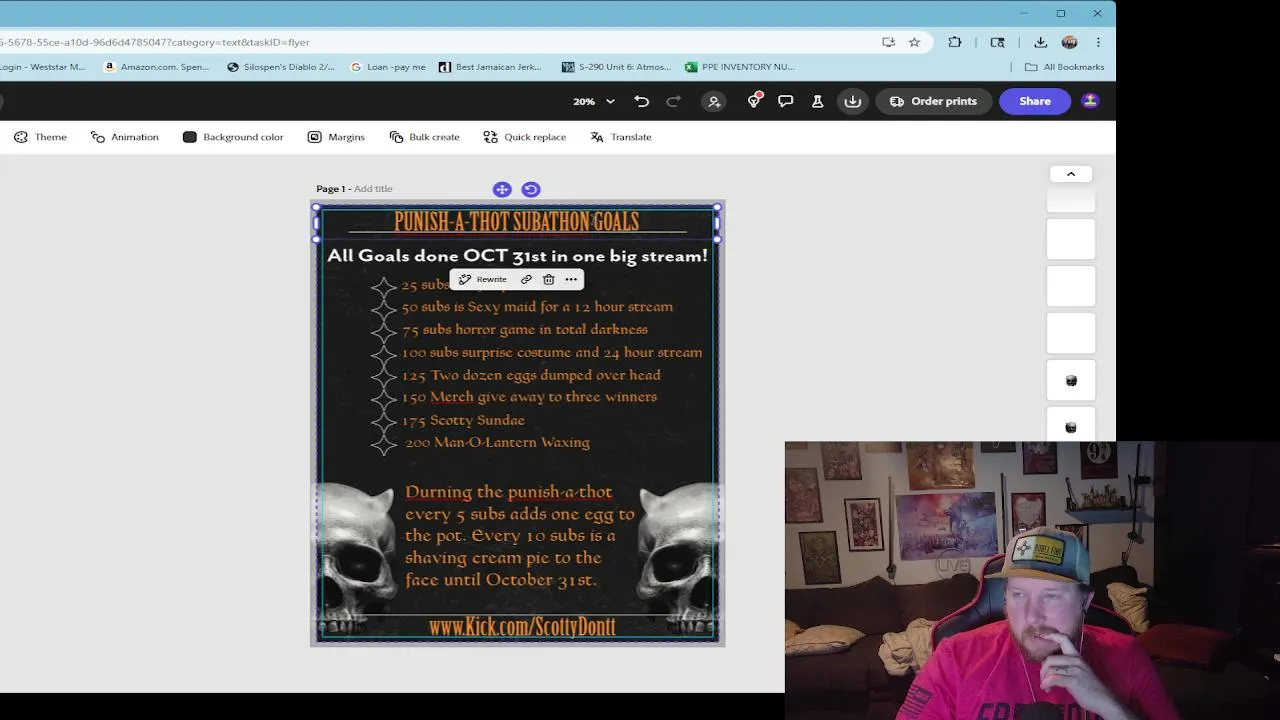This screenshot has width=1280, height=720.
Task: Click the link icon in the floating toolbar
Action: tap(526, 280)
